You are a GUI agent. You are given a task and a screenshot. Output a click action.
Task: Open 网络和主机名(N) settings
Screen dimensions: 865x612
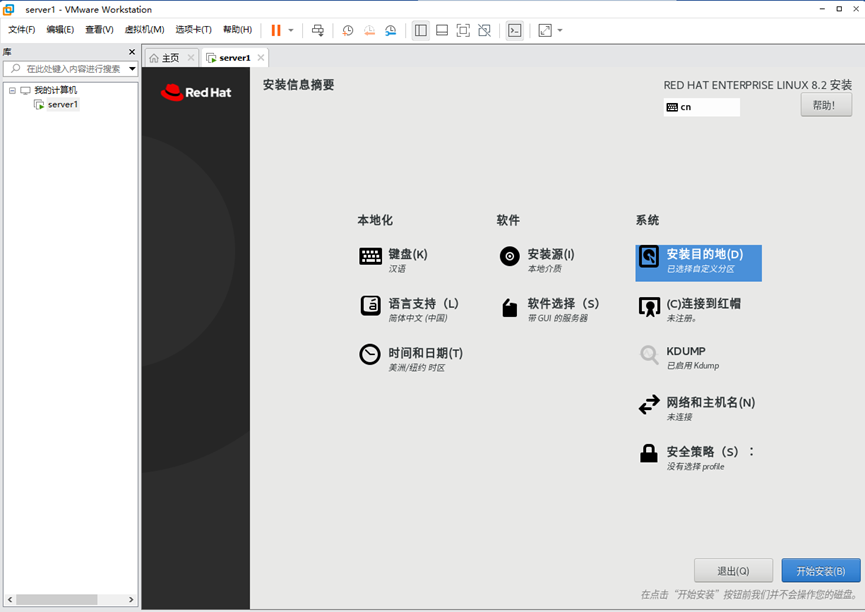697,408
